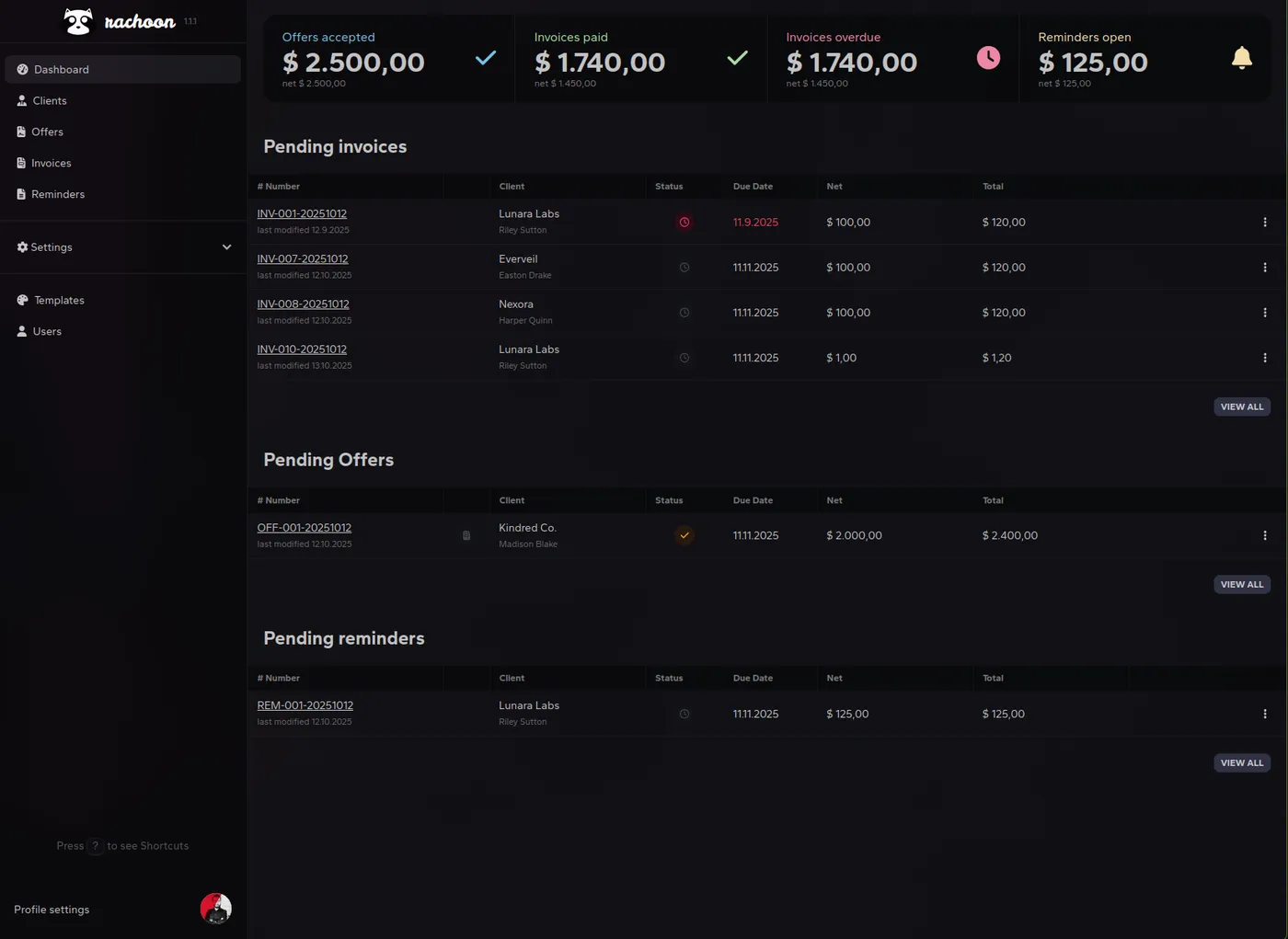1288x939 pixels.
Task: Open the three-dot menu on the pending offer
Action: coord(1265,534)
